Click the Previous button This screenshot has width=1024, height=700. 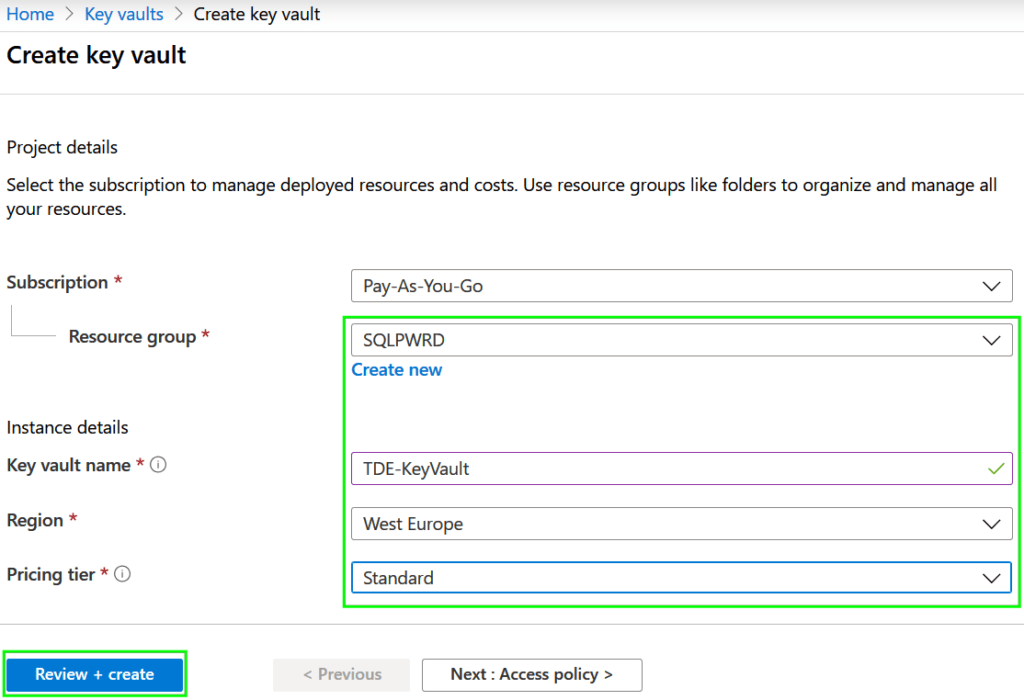(x=341, y=674)
